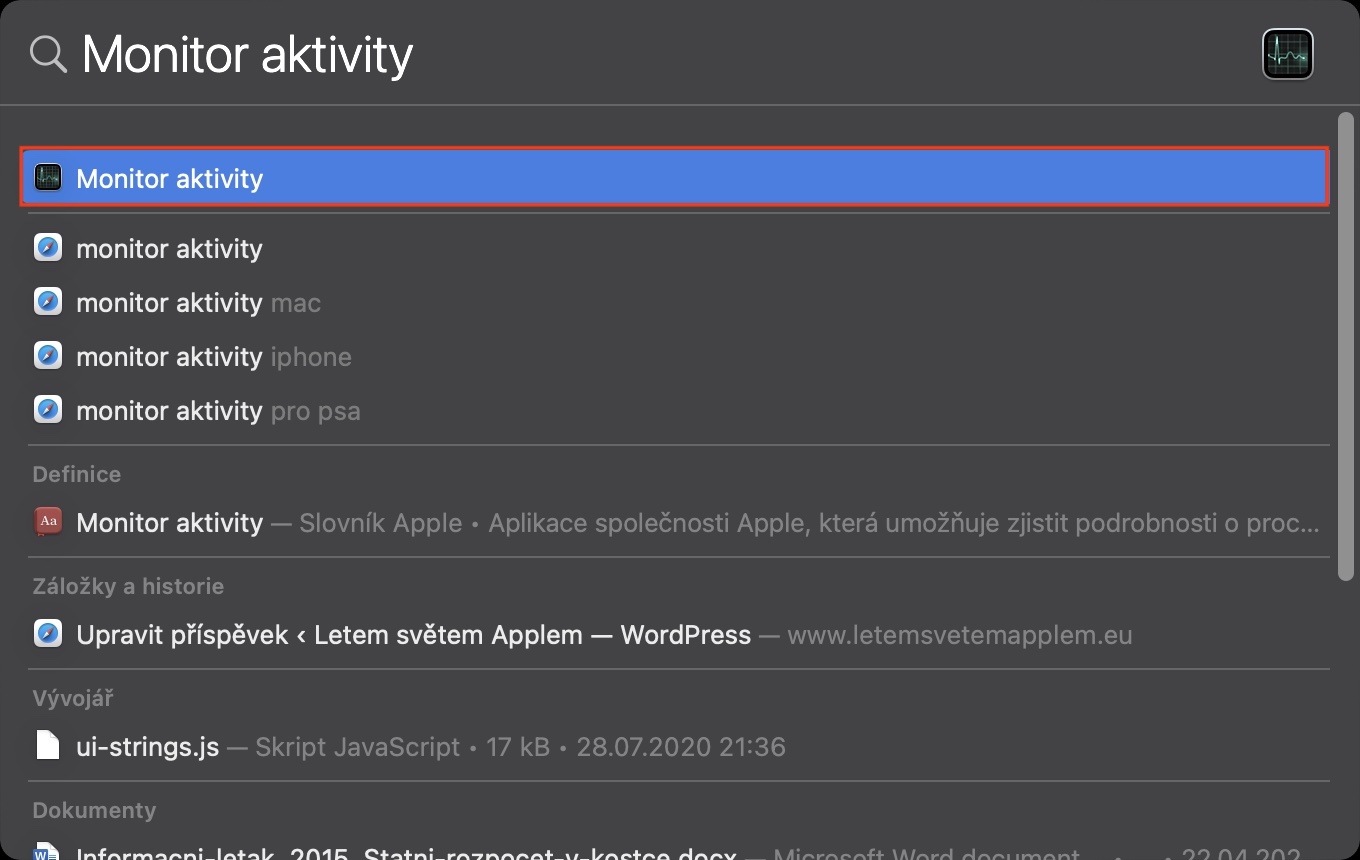The height and width of the screenshot is (860, 1360).
Task: Open 'Upravit příspěvek' WordPress bookmark
Action: pyautogui.click(x=413, y=634)
